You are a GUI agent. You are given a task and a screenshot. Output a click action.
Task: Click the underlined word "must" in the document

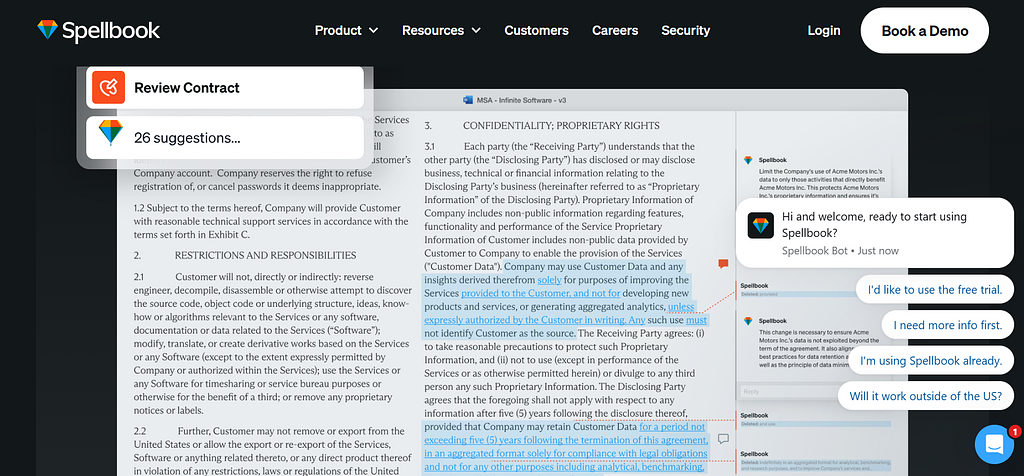pyautogui.click(x=697, y=320)
